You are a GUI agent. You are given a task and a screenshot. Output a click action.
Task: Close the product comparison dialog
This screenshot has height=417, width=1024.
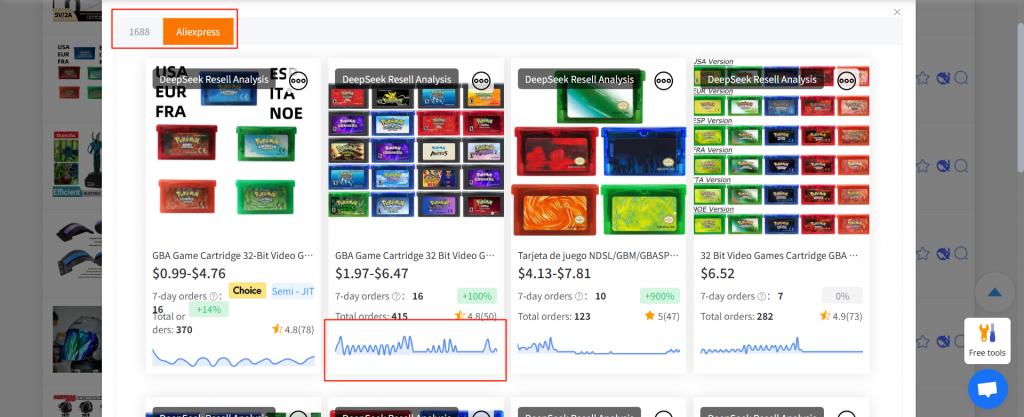(x=897, y=12)
